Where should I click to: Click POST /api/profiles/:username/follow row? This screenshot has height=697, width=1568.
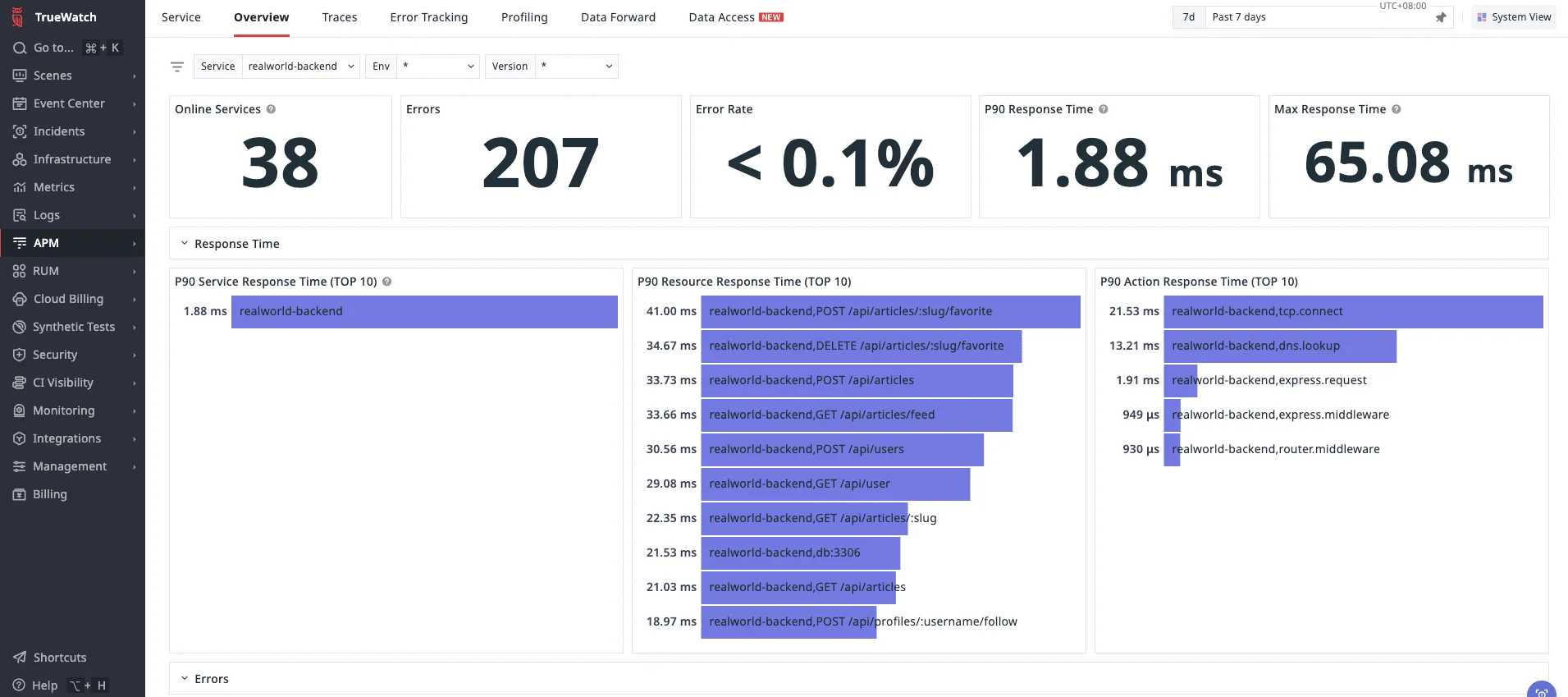click(x=859, y=622)
